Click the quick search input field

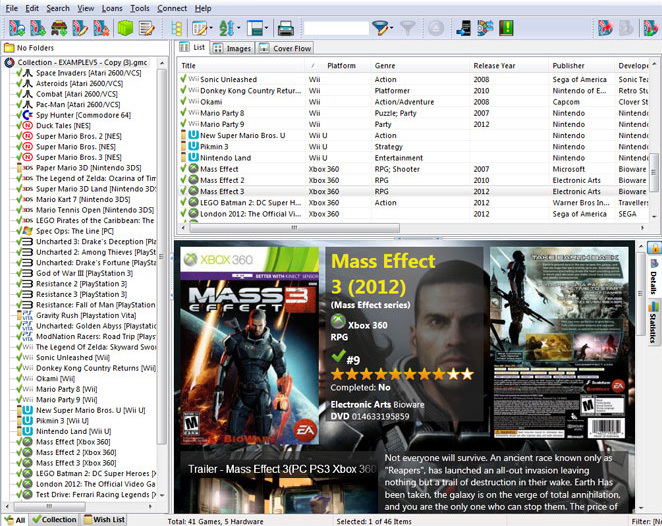click(336, 28)
